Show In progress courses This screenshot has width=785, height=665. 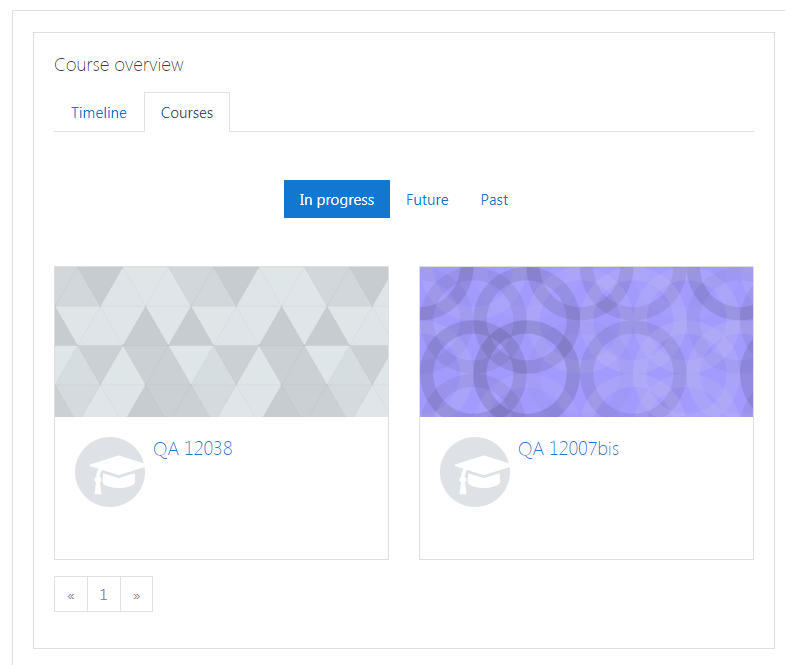(336, 199)
